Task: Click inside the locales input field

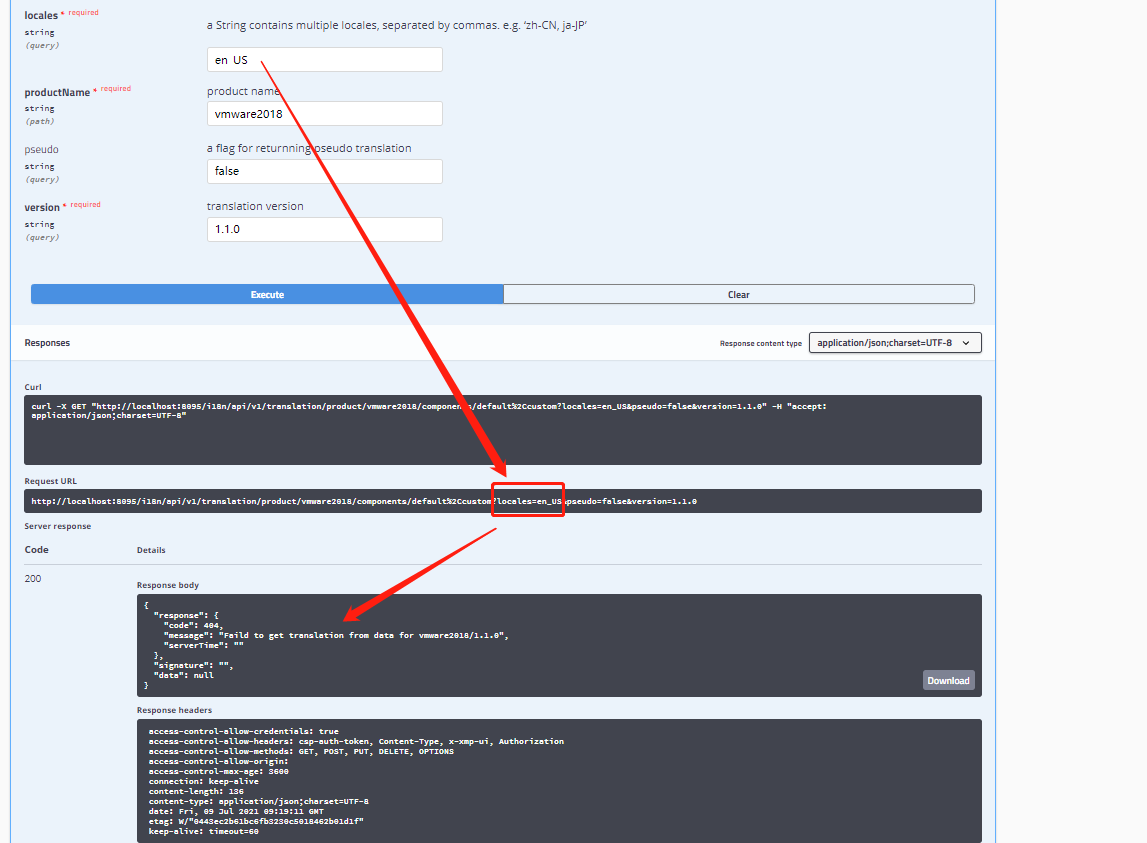Action: pos(324,59)
